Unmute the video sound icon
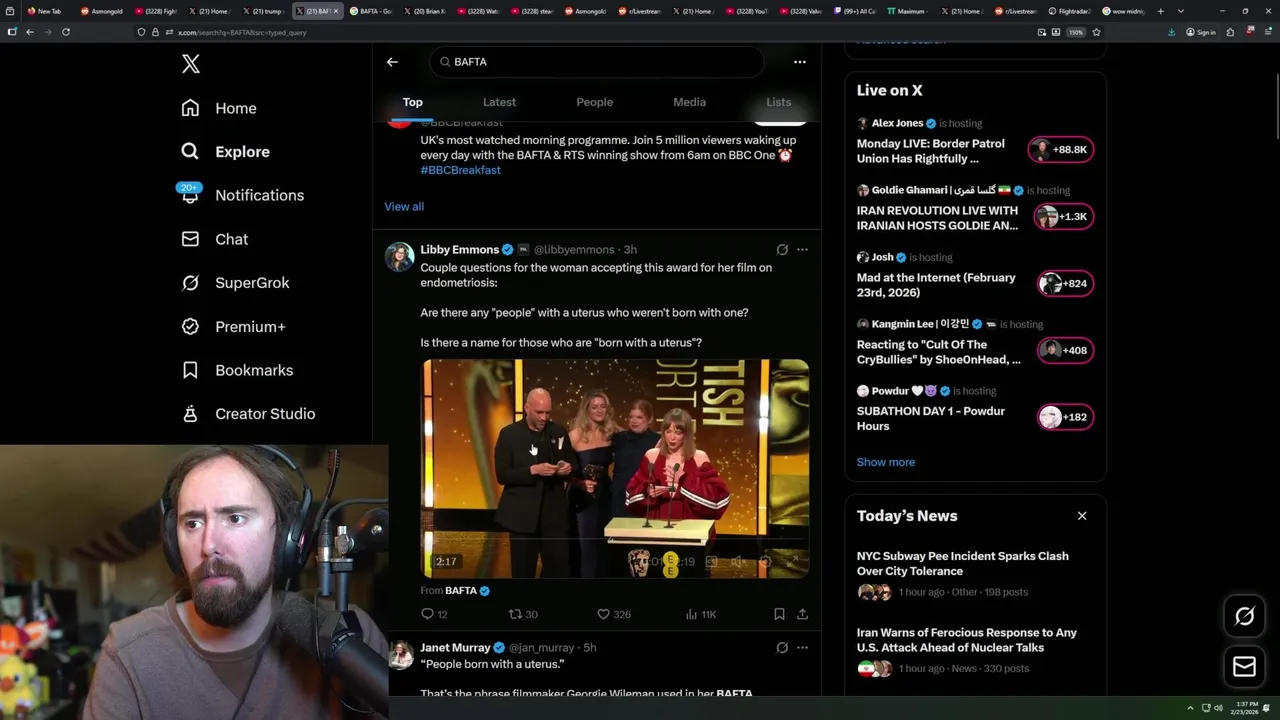This screenshot has width=1280, height=720. [738, 562]
